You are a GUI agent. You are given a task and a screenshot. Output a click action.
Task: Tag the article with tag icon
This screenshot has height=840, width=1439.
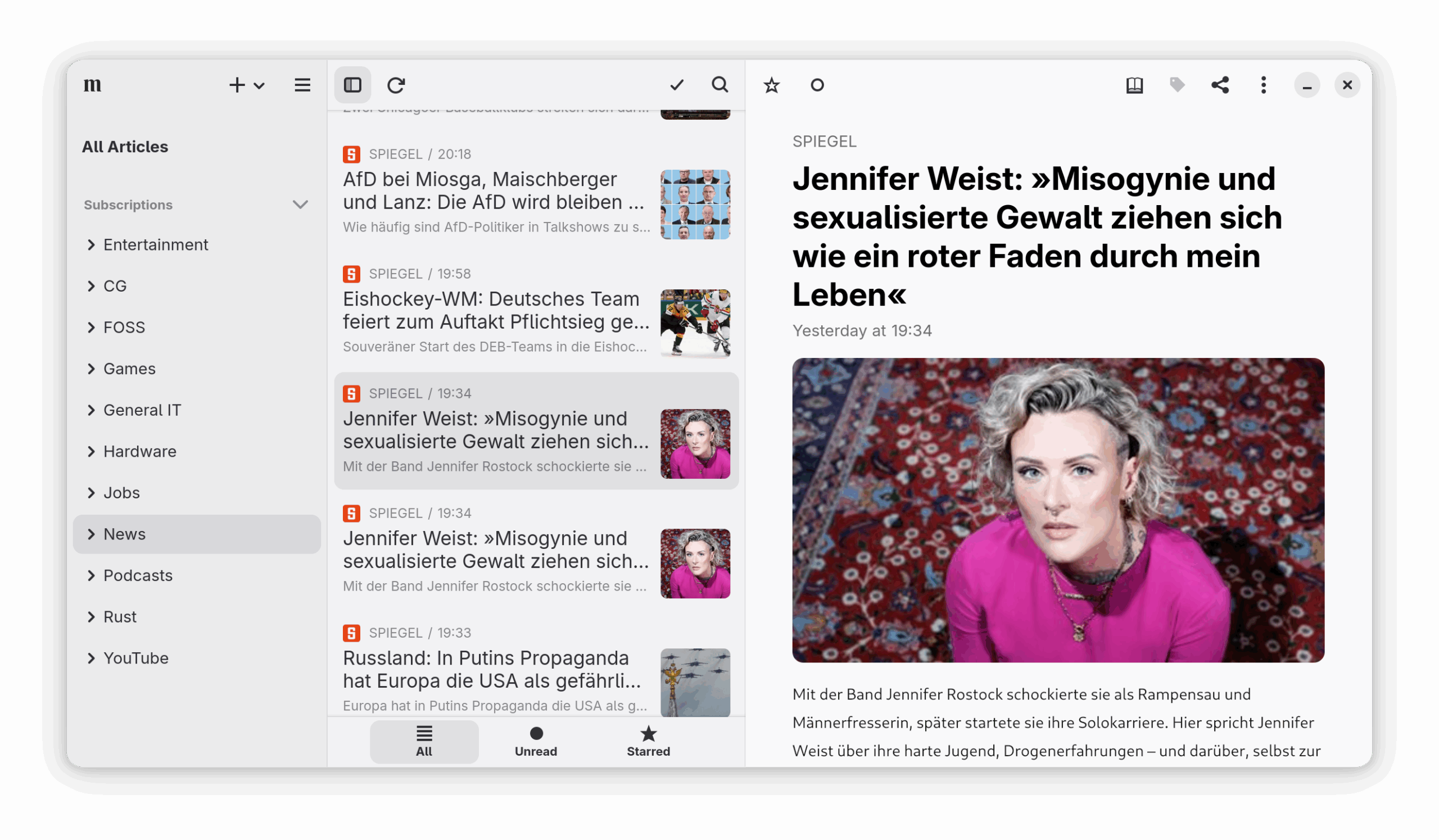1177,85
